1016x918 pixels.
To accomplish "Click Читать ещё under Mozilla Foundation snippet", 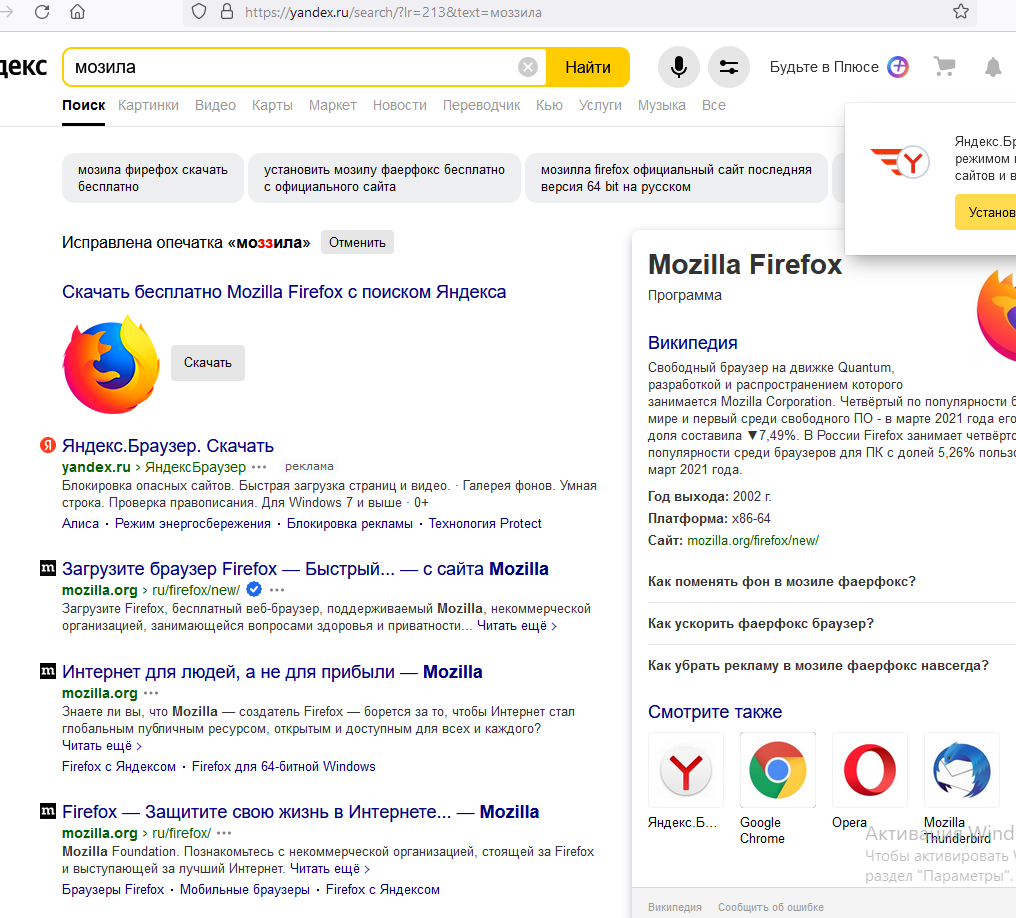I will [330, 869].
